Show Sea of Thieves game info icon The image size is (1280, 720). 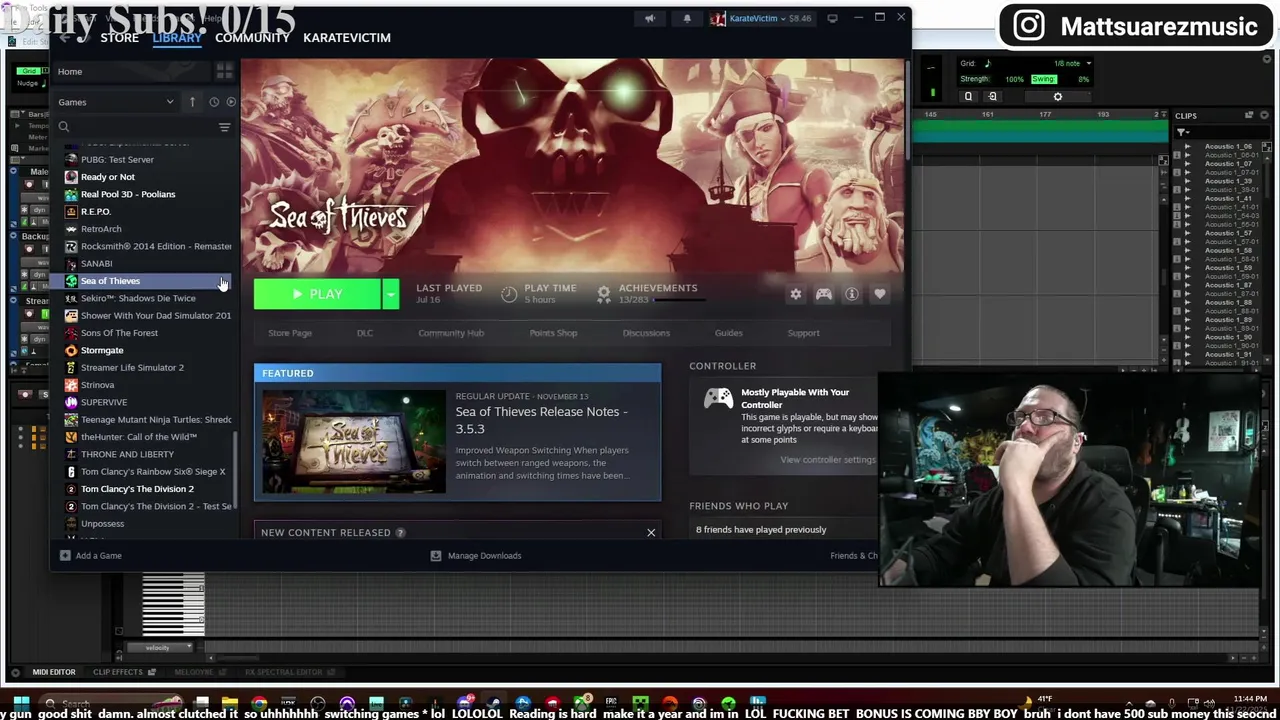852,294
